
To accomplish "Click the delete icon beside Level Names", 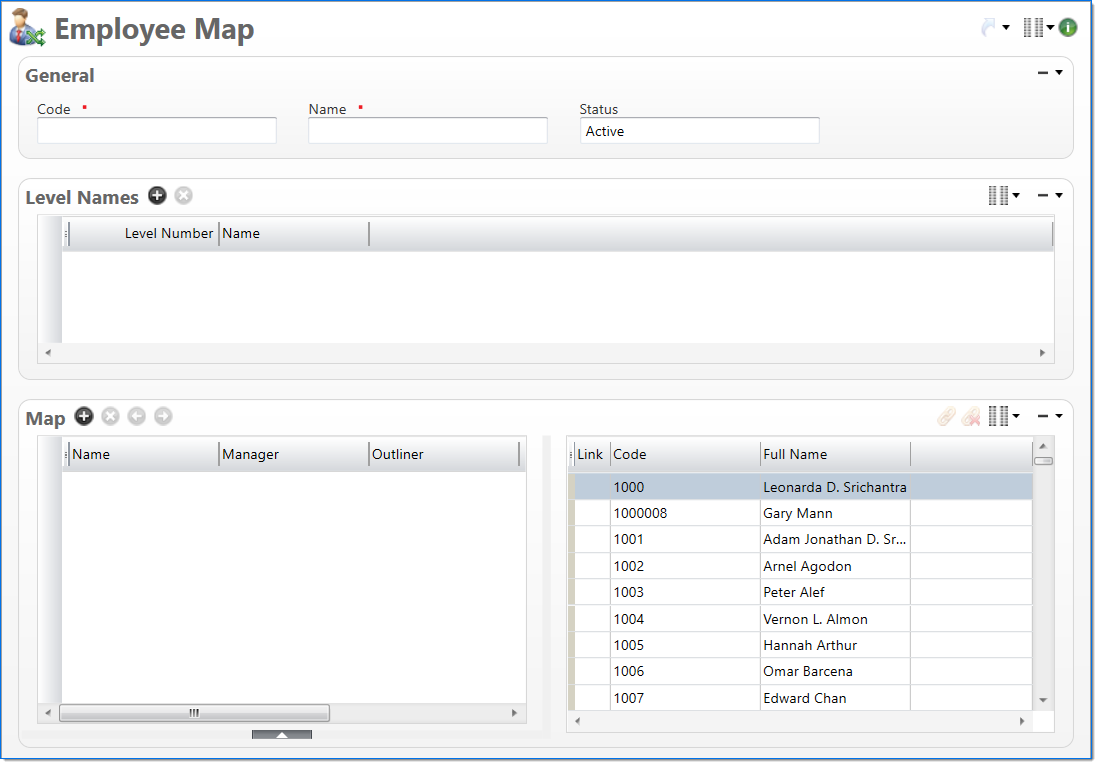I will (x=183, y=196).
